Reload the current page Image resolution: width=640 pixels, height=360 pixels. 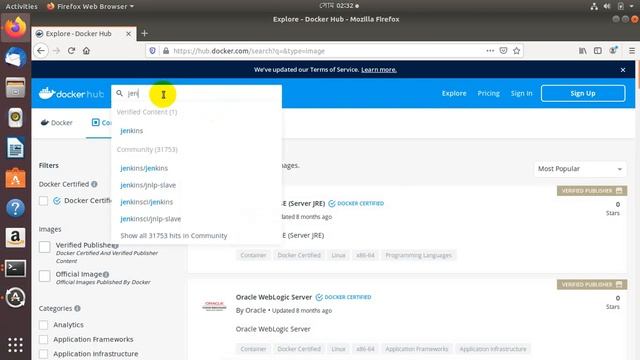point(71,51)
